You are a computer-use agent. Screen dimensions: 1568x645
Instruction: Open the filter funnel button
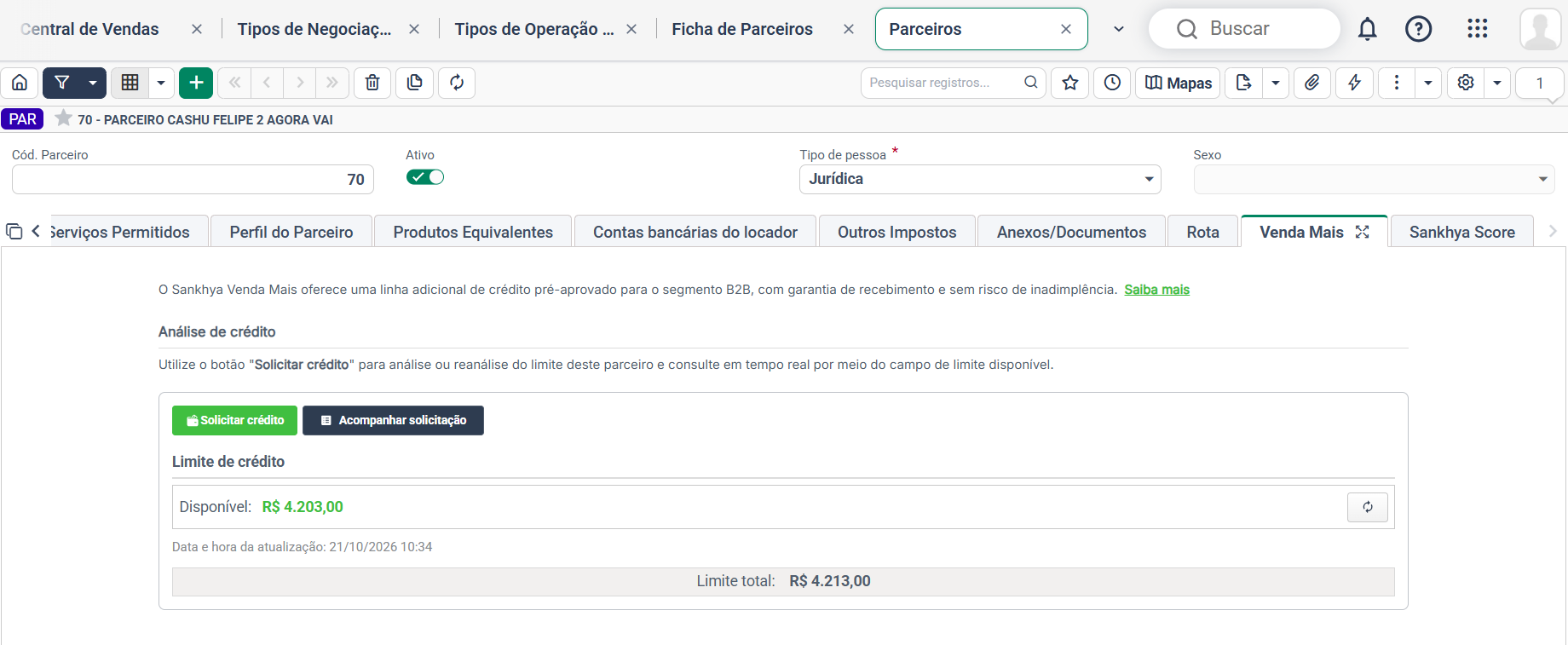61,83
